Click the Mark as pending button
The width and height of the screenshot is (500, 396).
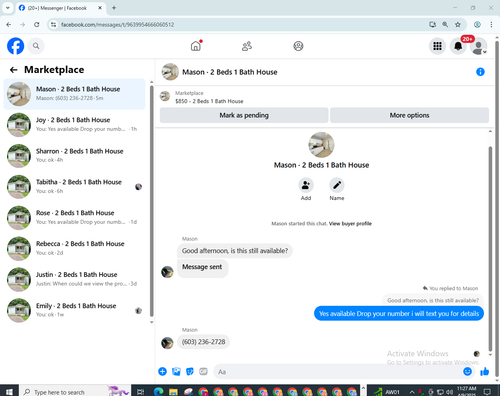coord(244,115)
